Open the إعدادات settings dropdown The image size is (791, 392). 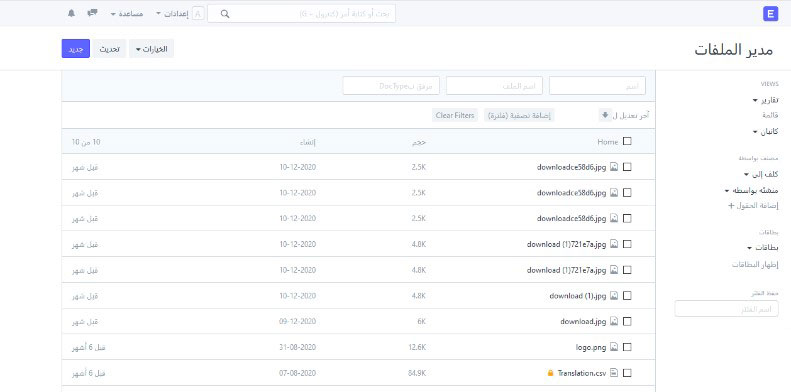point(172,14)
